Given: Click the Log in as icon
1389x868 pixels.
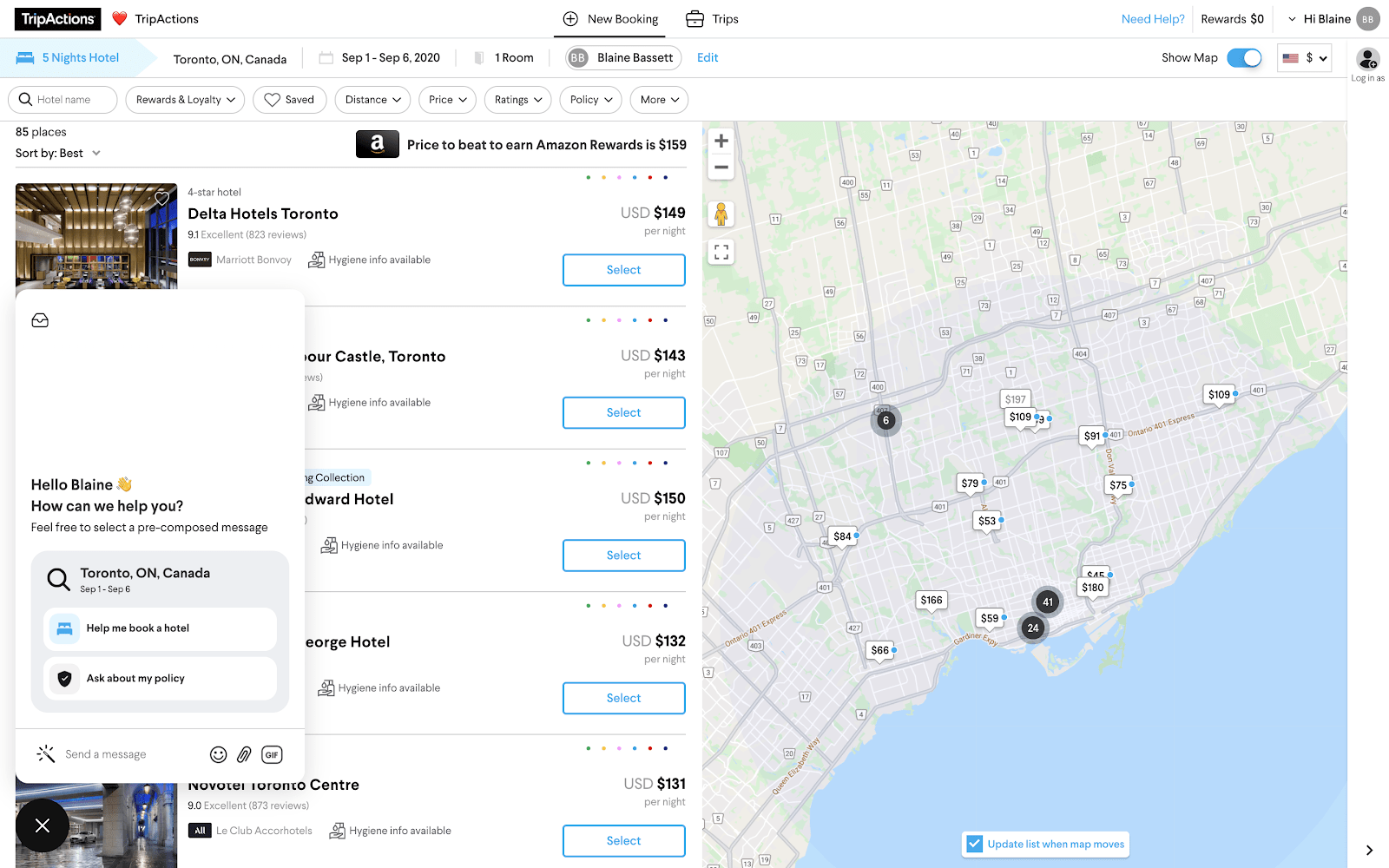Looking at the screenshot, I should pyautogui.click(x=1368, y=59).
